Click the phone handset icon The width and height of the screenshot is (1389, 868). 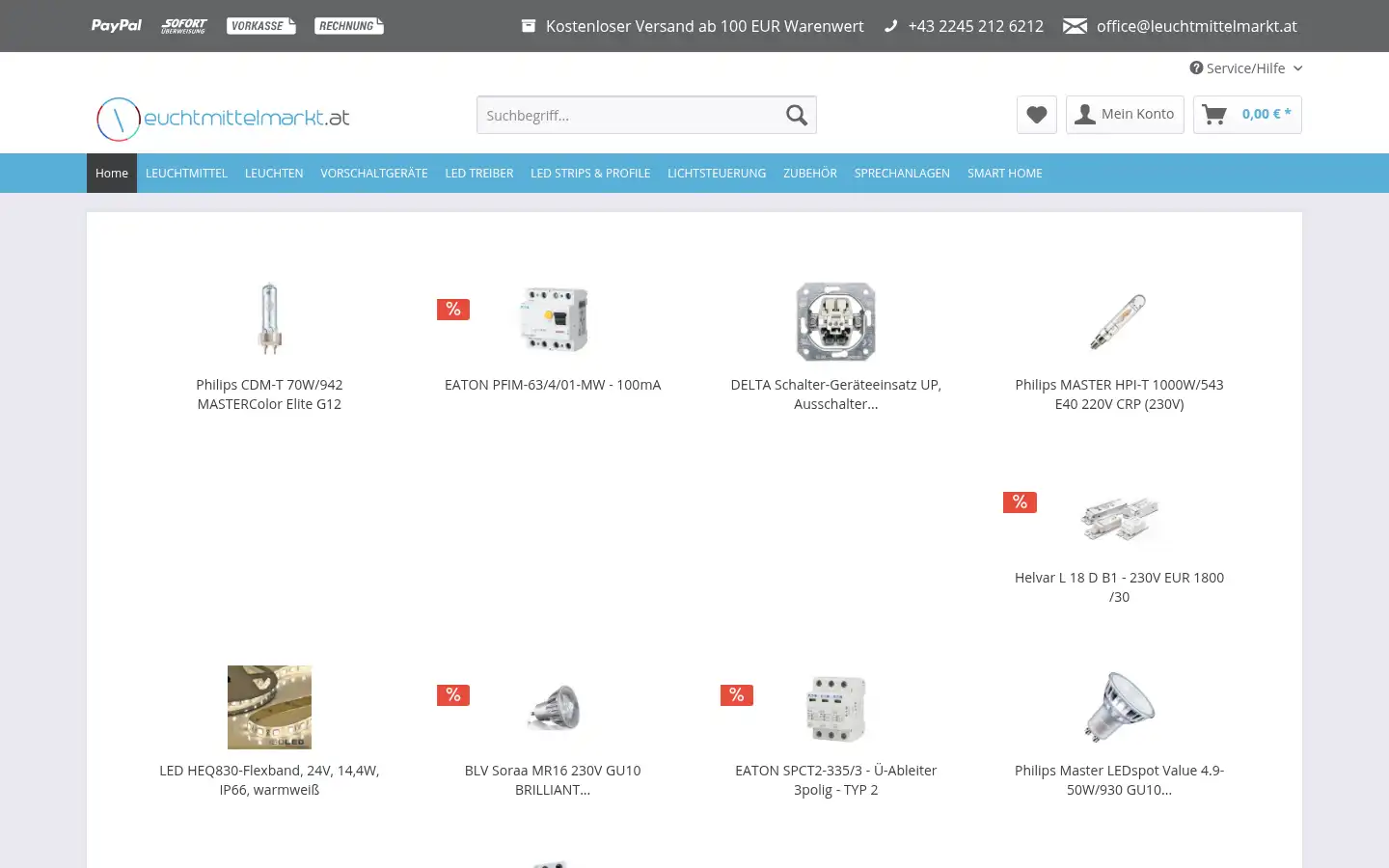coord(890,26)
